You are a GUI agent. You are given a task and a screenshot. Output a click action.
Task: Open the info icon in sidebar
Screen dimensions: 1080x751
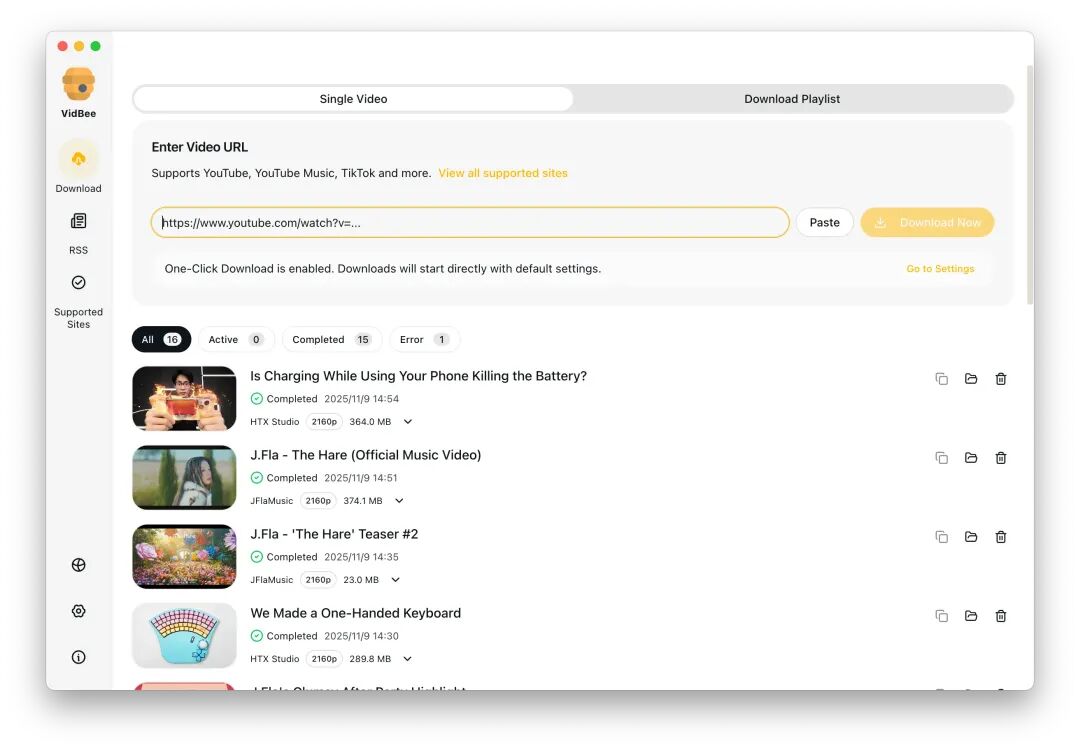tap(79, 657)
